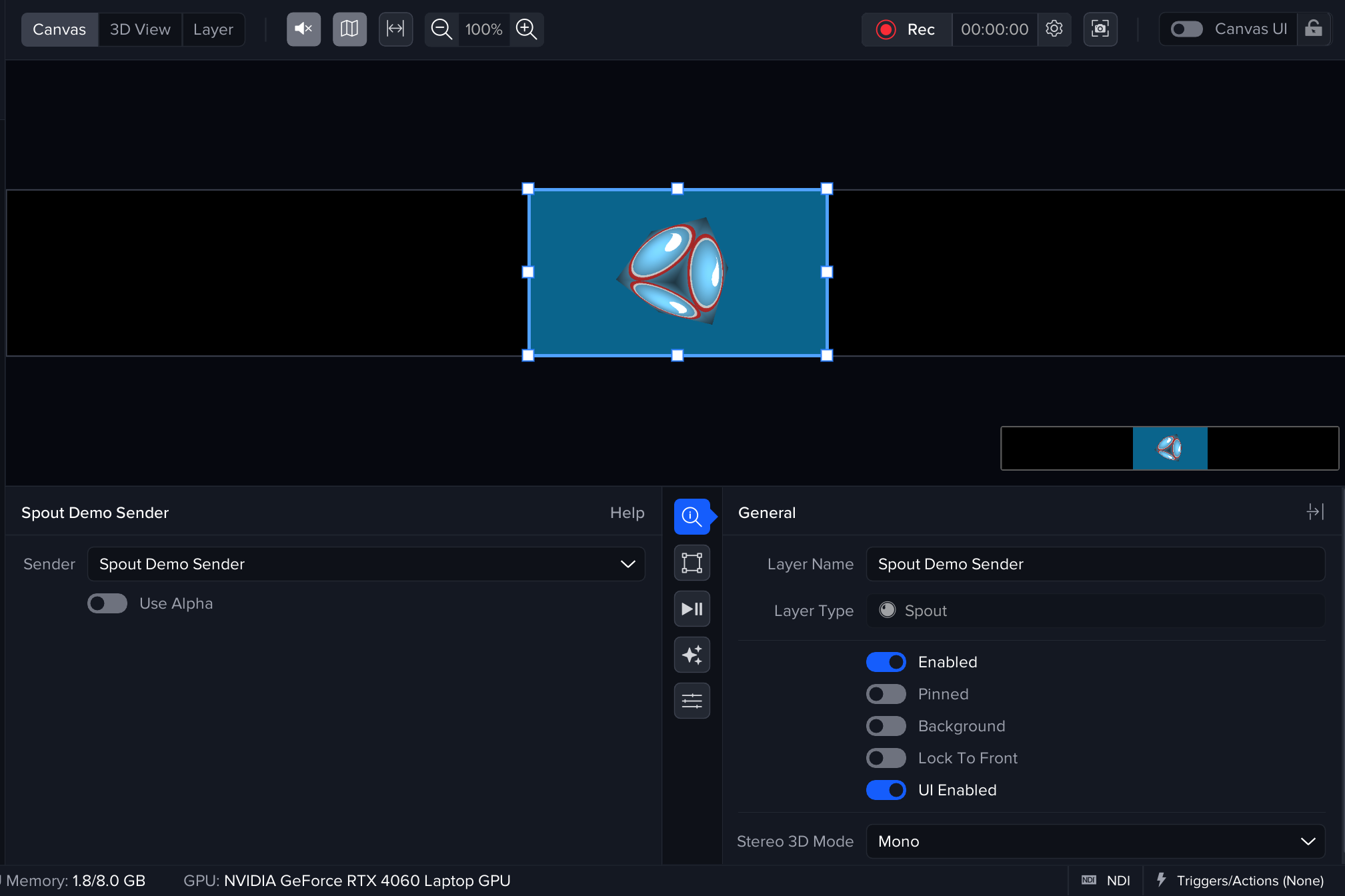Open recording settings gear icon
Viewport: 1345px width, 896px height.
pos(1054,29)
